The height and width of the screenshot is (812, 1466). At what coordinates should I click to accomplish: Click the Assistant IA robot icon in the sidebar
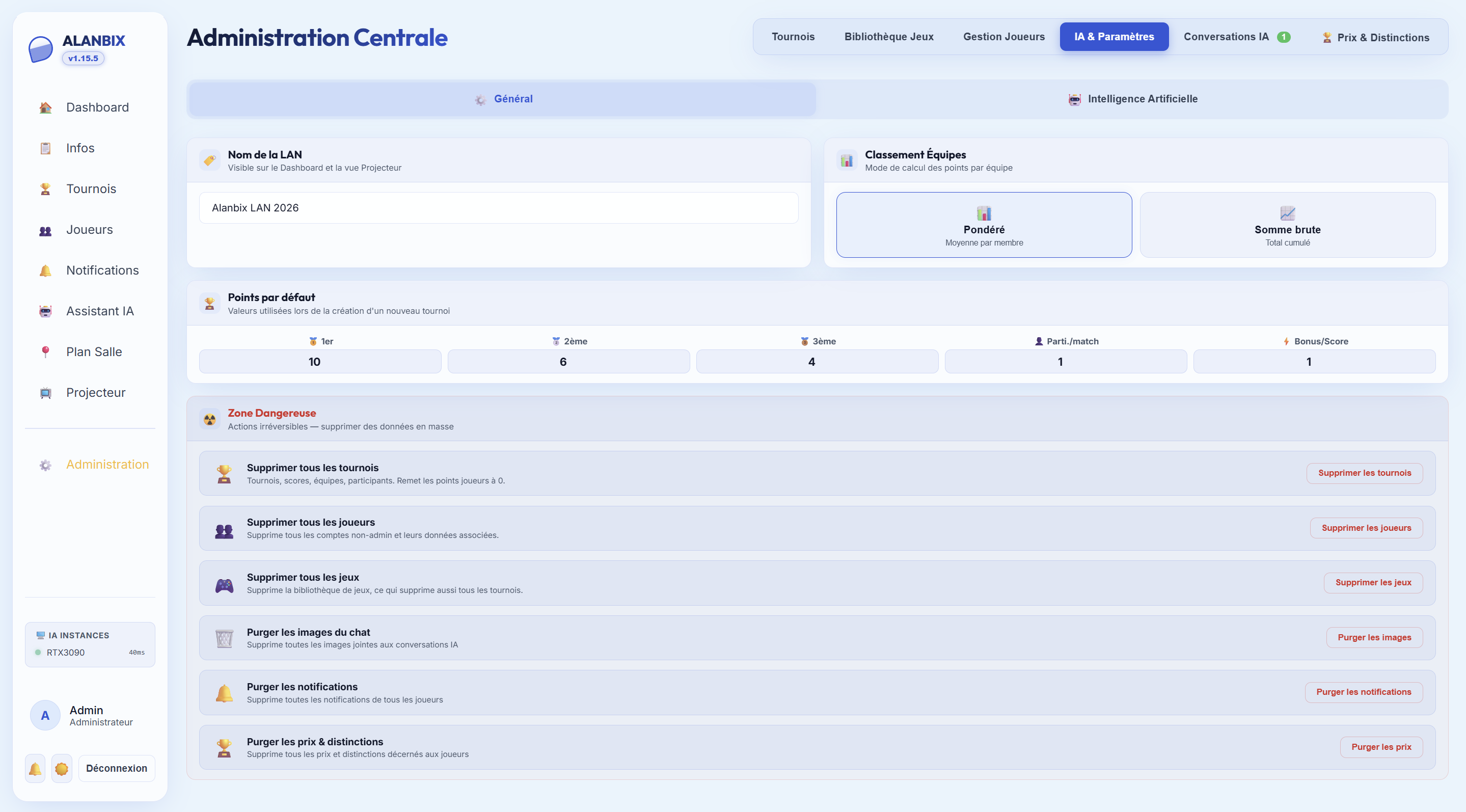coord(45,311)
